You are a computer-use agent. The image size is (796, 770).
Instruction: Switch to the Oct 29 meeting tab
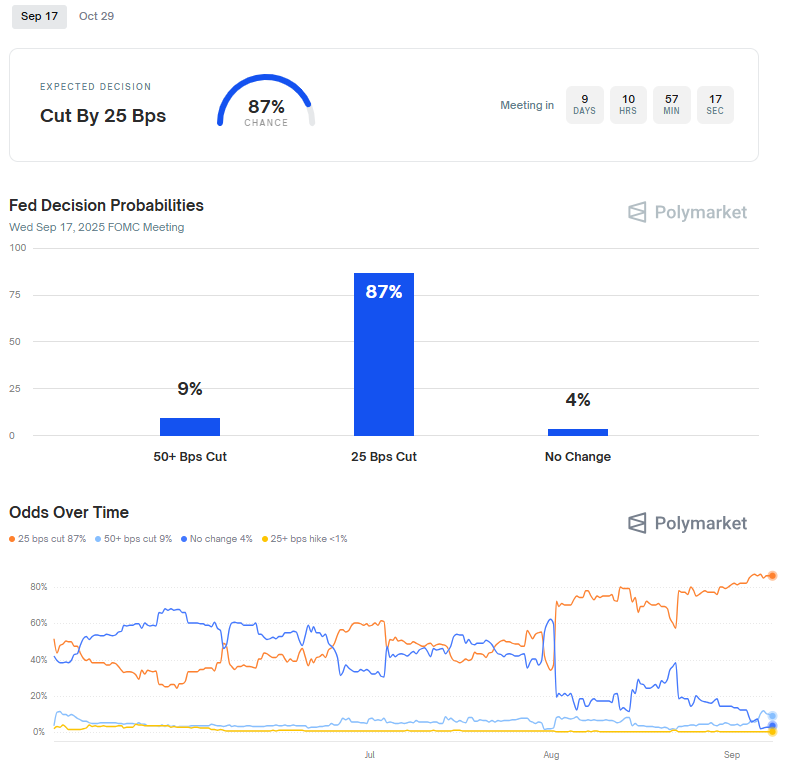pyautogui.click(x=96, y=16)
